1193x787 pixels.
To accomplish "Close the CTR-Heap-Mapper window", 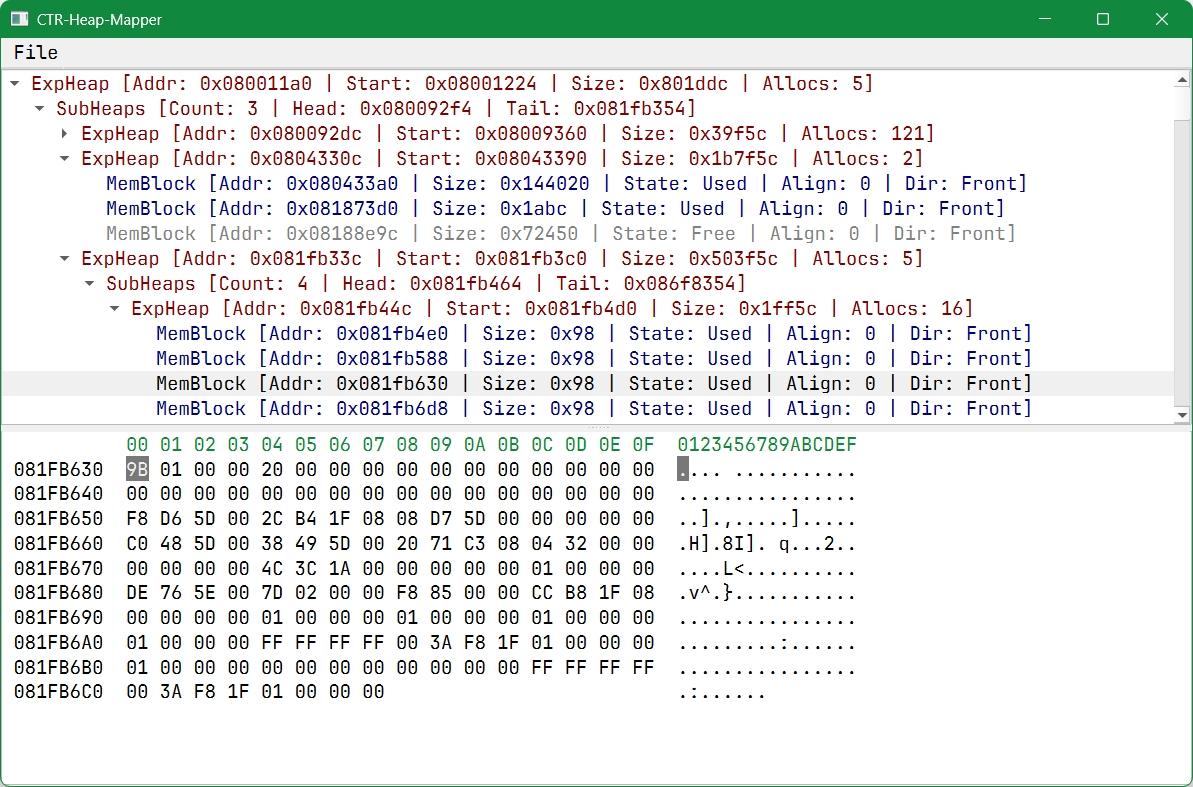I will point(1162,19).
